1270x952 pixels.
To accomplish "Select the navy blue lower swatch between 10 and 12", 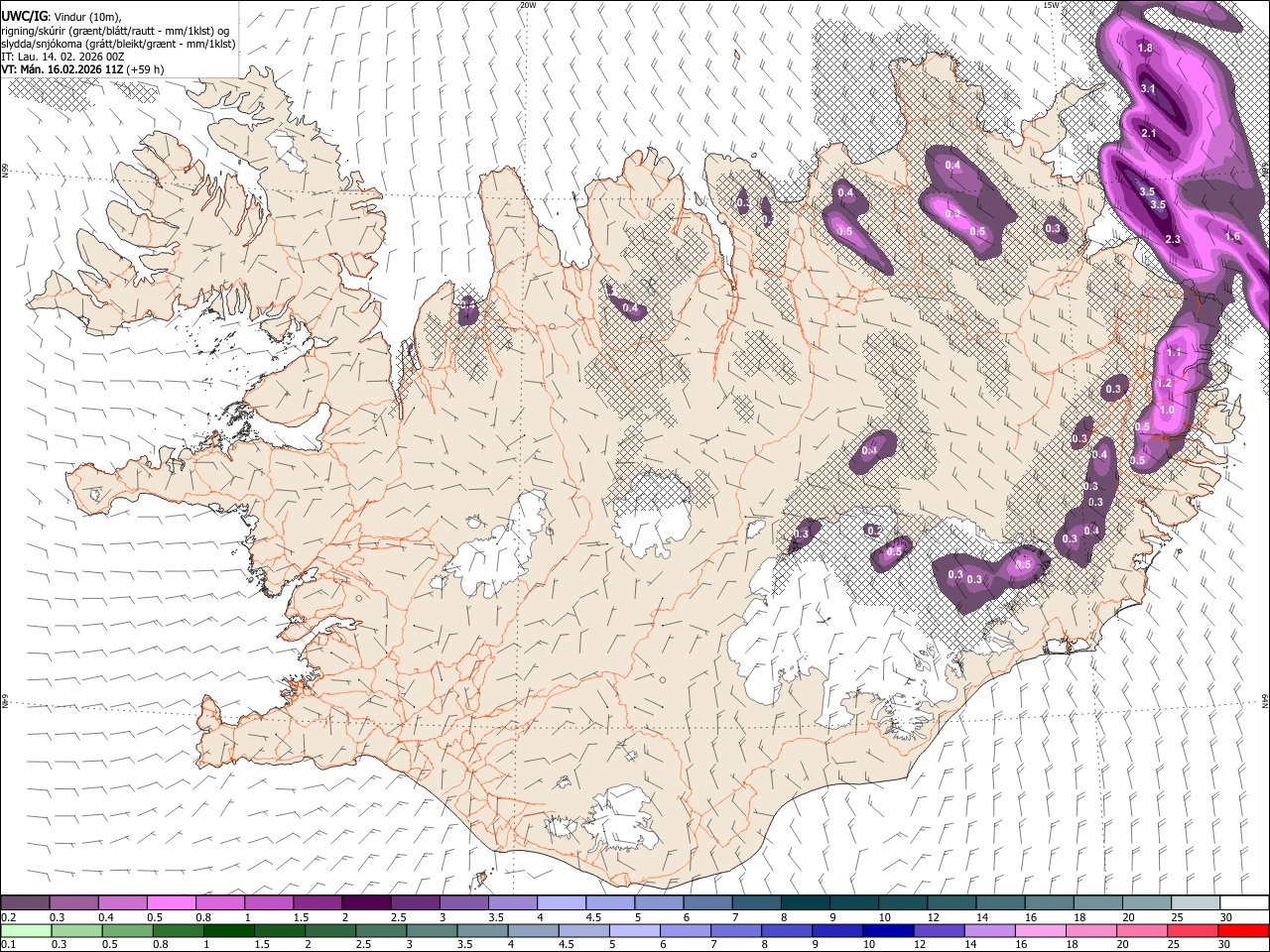I will [x=887, y=930].
